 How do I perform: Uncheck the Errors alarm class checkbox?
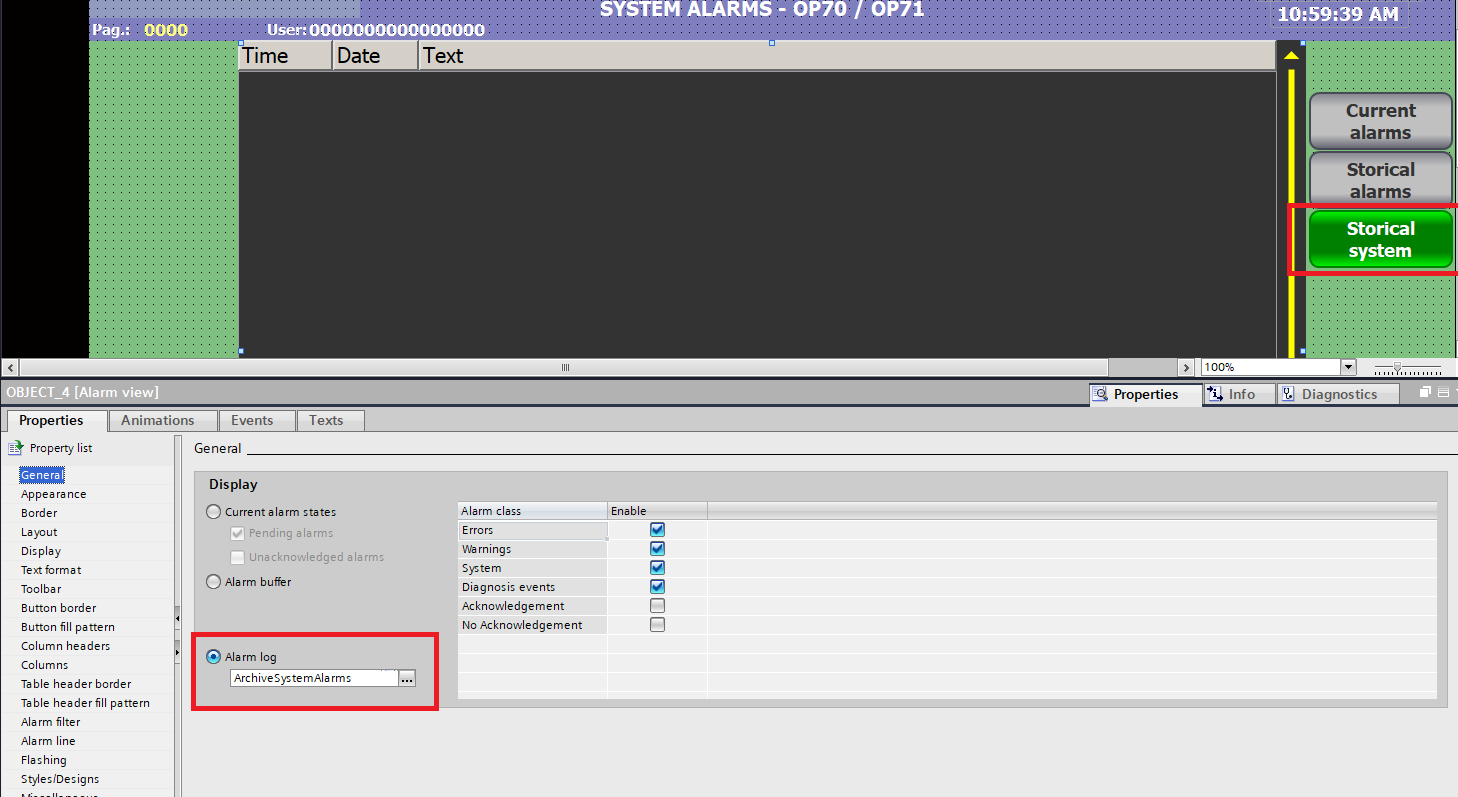click(x=657, y=530)
